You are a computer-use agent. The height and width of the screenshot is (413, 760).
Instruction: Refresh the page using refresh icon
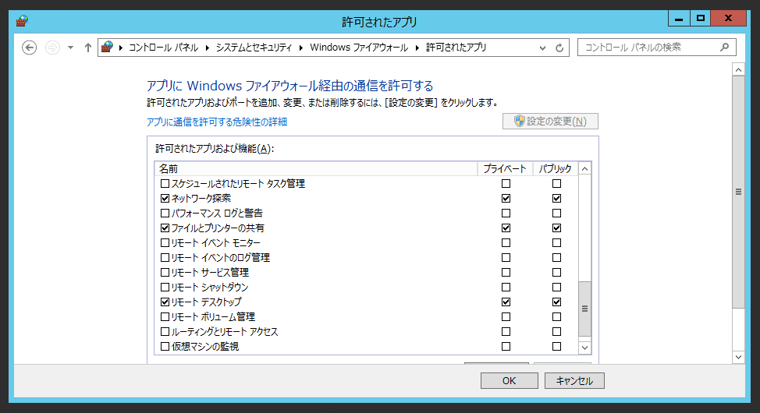559,48
